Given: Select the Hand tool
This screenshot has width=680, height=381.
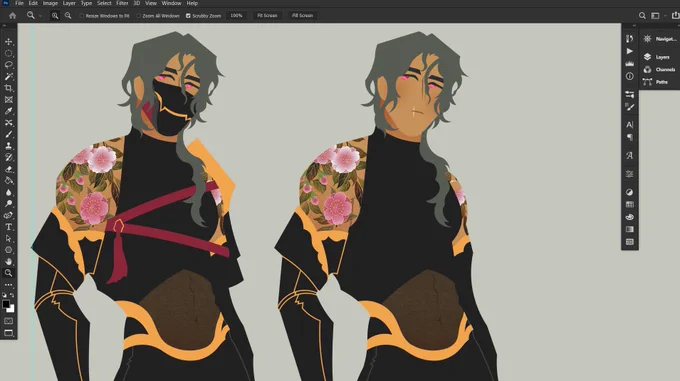Looking at the screenshot, I should point(8,261).
